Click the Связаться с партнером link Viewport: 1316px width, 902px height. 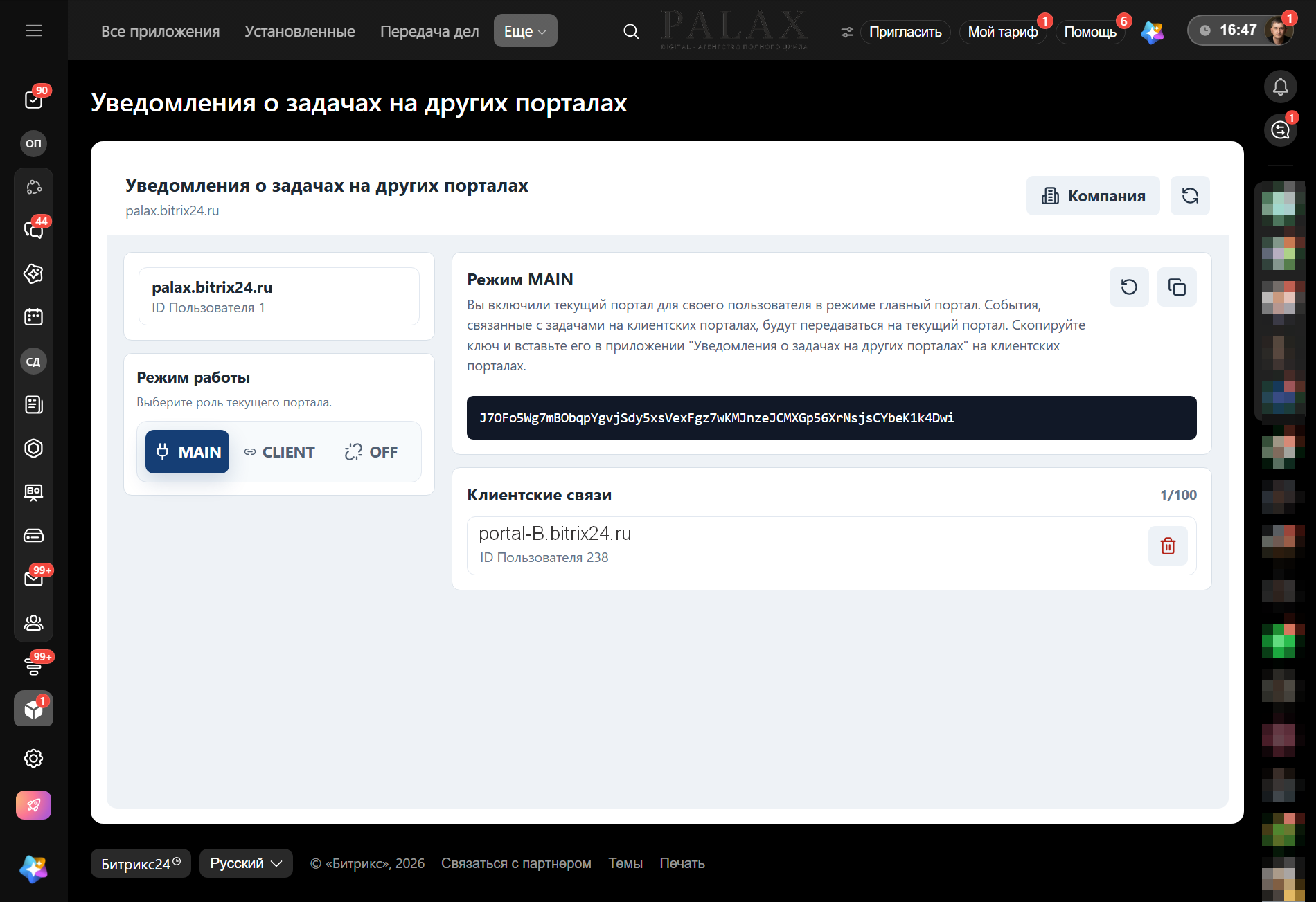pyautogui.click(x=516, y=863)
